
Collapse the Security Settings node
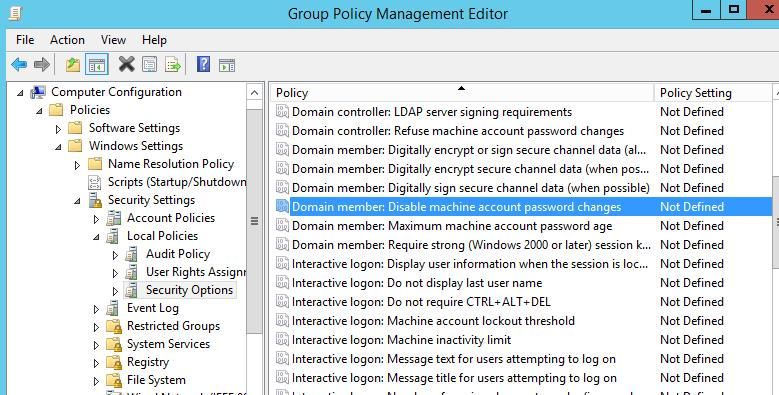click(77, 201)
